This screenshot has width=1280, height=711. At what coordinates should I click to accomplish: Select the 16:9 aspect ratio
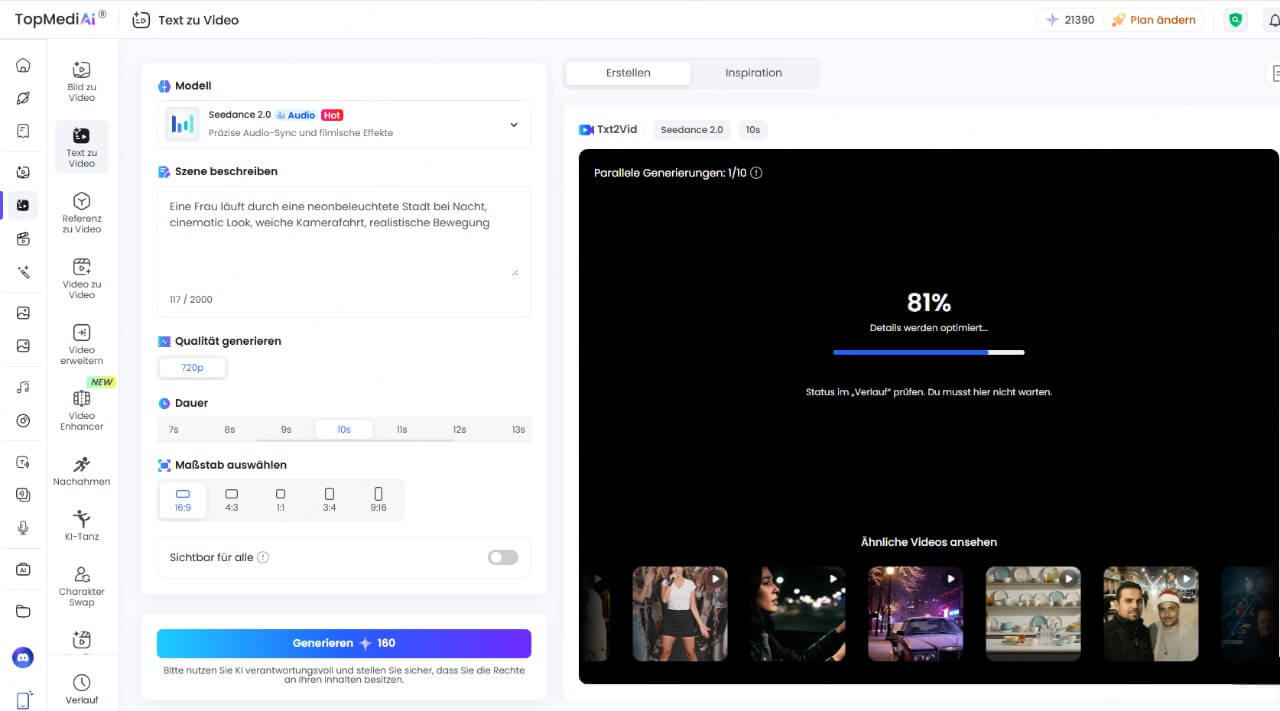(x=183, y=500)
